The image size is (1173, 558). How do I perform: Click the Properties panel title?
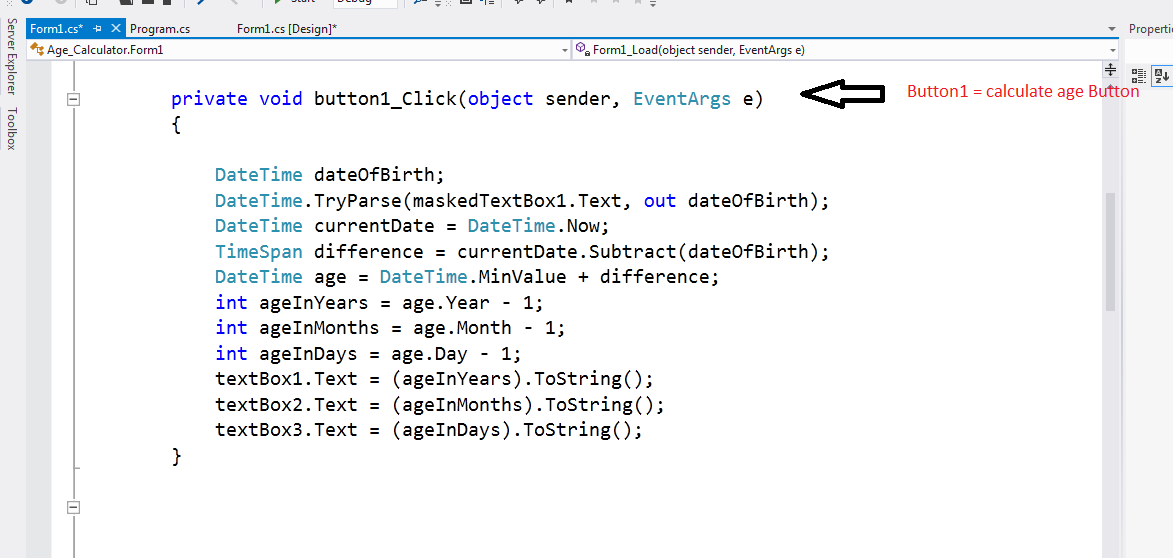pos(1151,28)
